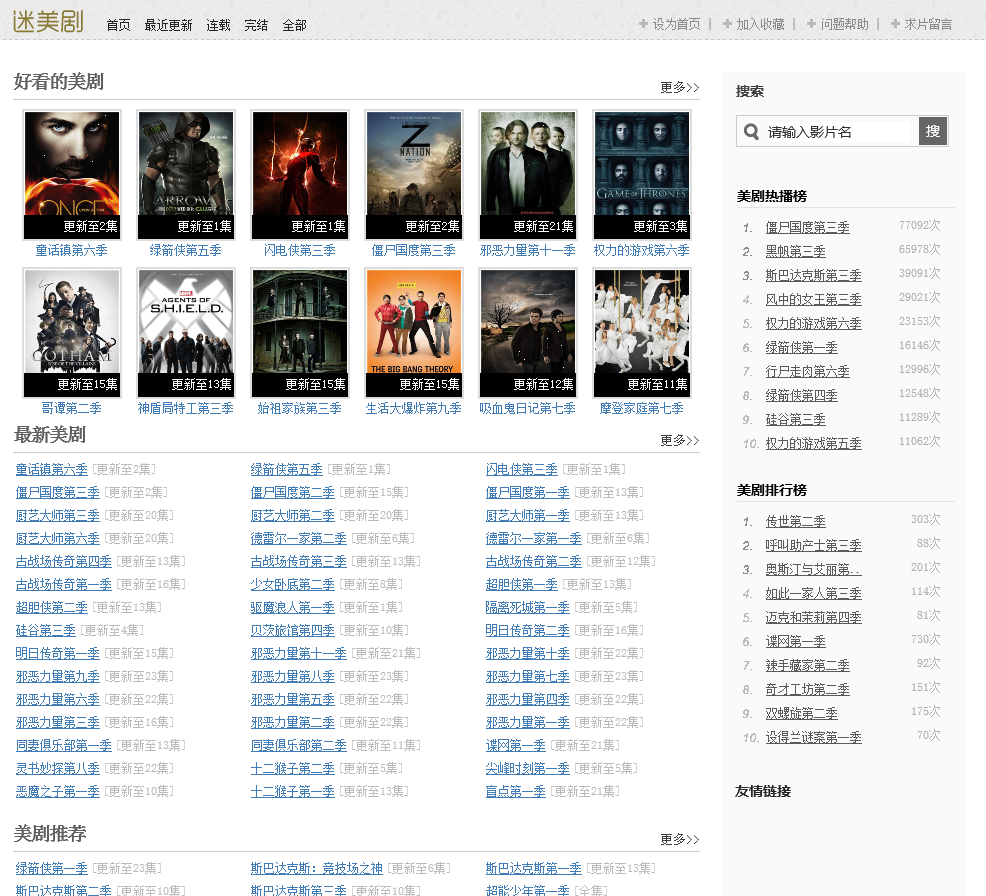Open 隔离死城第一季 in latest list
This screenshot has height=896, width=986.
click(528, 607)
